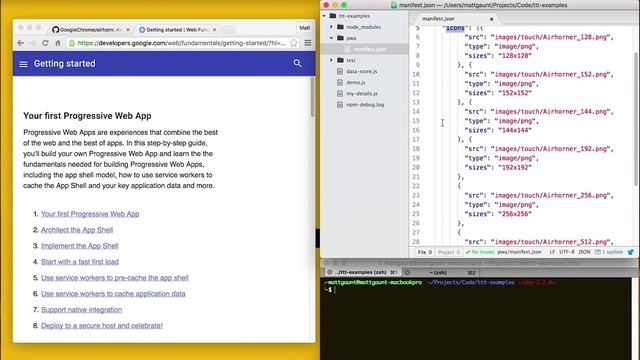Click File 0 linter status
The width and height of the screenshot is (640, 360).
pyautogui.click(x=424, y=252)
